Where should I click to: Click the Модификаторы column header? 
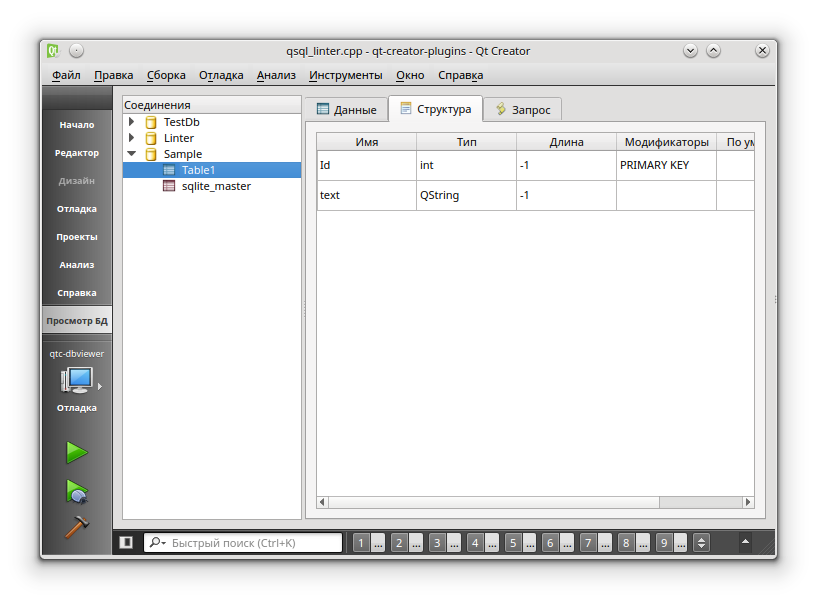tap(666, 142)
